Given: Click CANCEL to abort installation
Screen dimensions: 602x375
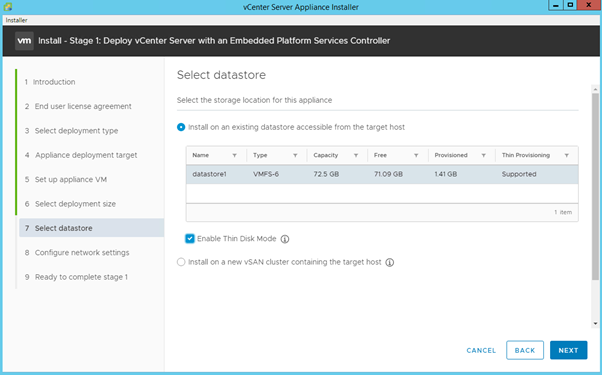Looking at the screenshot, I should click(x=481, y=350).
